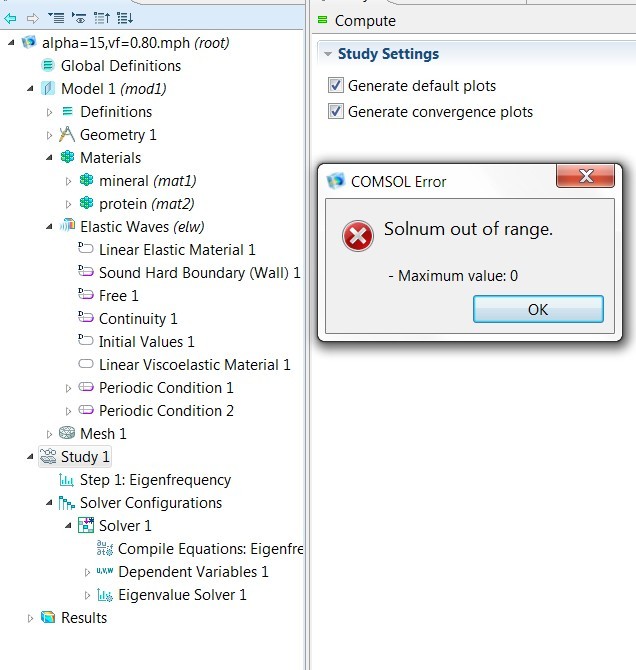This screenshot has width=636, height=670.
Task: Click the Geometry 1 compass icon
Action: tap(67, 134)
